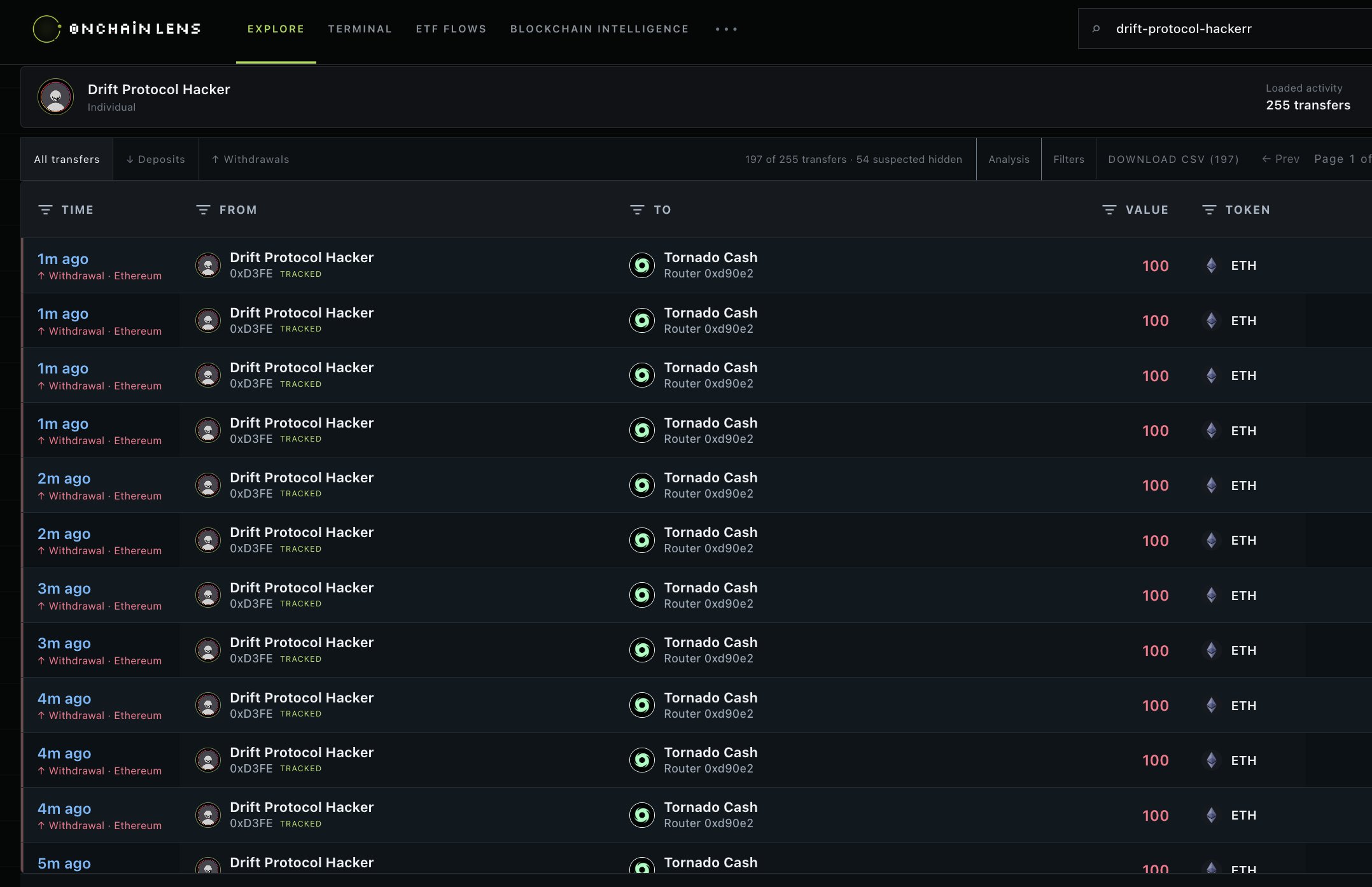Screen dimensions: 1372x887
Task: Open the Drift Protocol Hacker profile avatar
Action: click(56, 97)
